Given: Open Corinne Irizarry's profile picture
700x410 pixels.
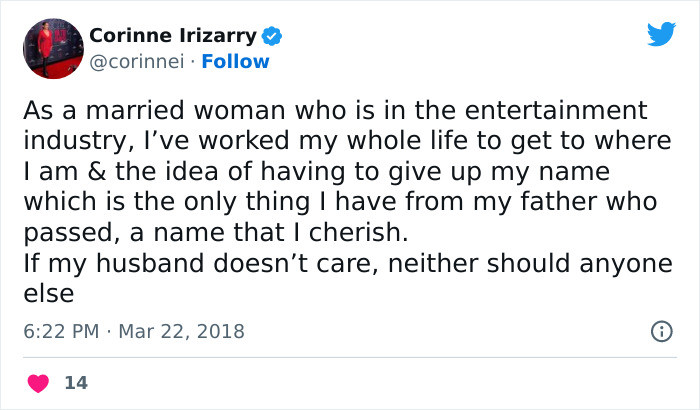Looking at the screenshot, I should point(51,48).
